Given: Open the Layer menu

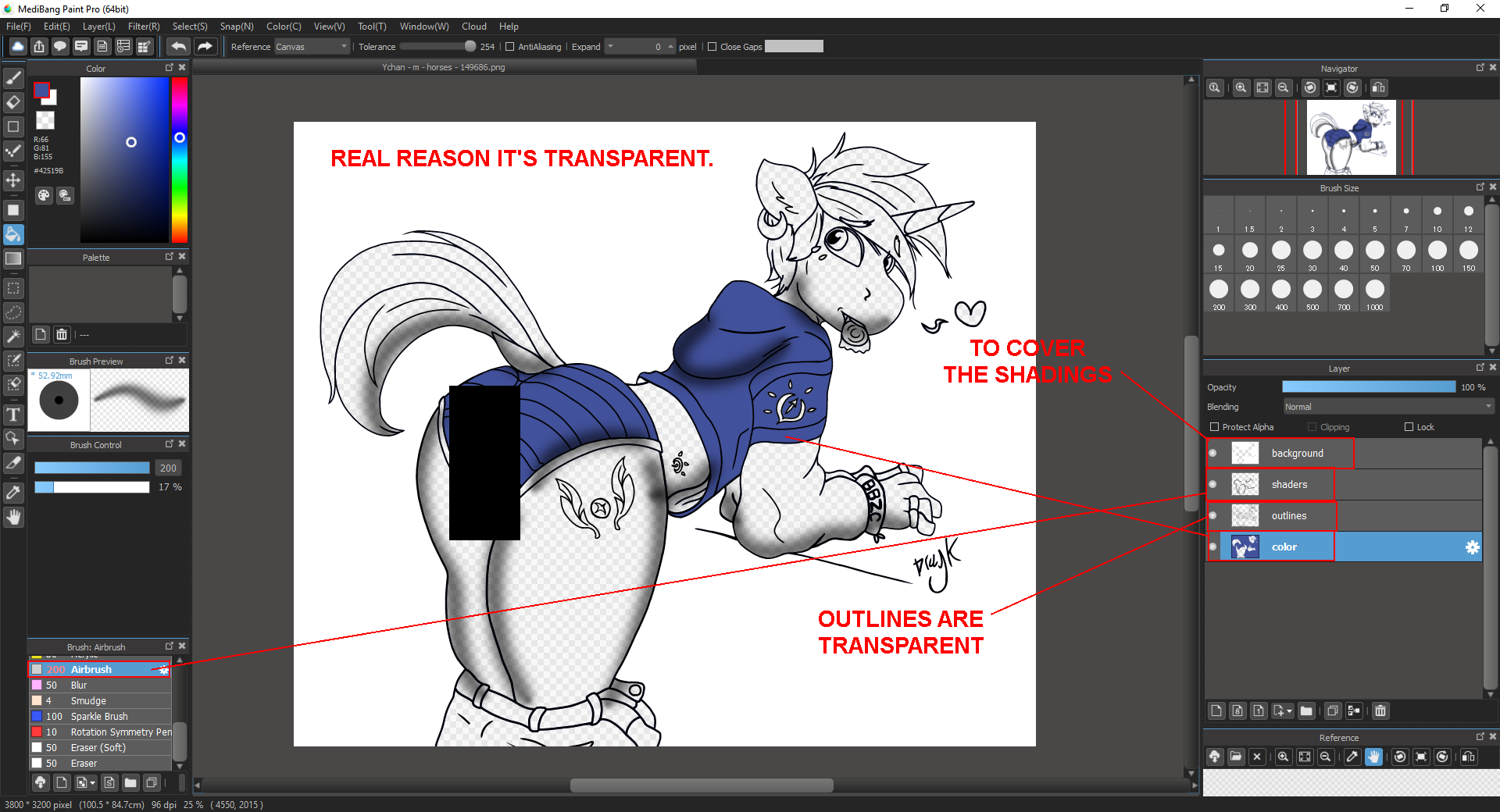Looking at the screenshot, I should tap(99, 27).
